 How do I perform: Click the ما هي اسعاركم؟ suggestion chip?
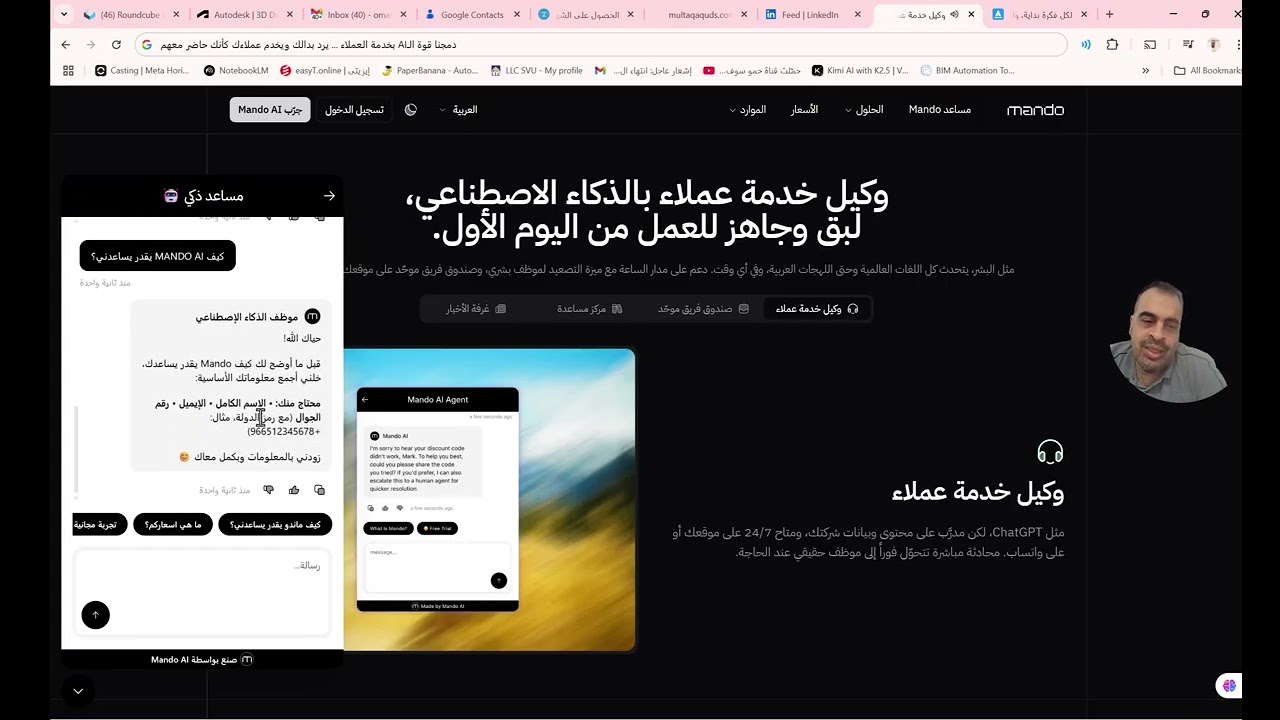(173, 525)
